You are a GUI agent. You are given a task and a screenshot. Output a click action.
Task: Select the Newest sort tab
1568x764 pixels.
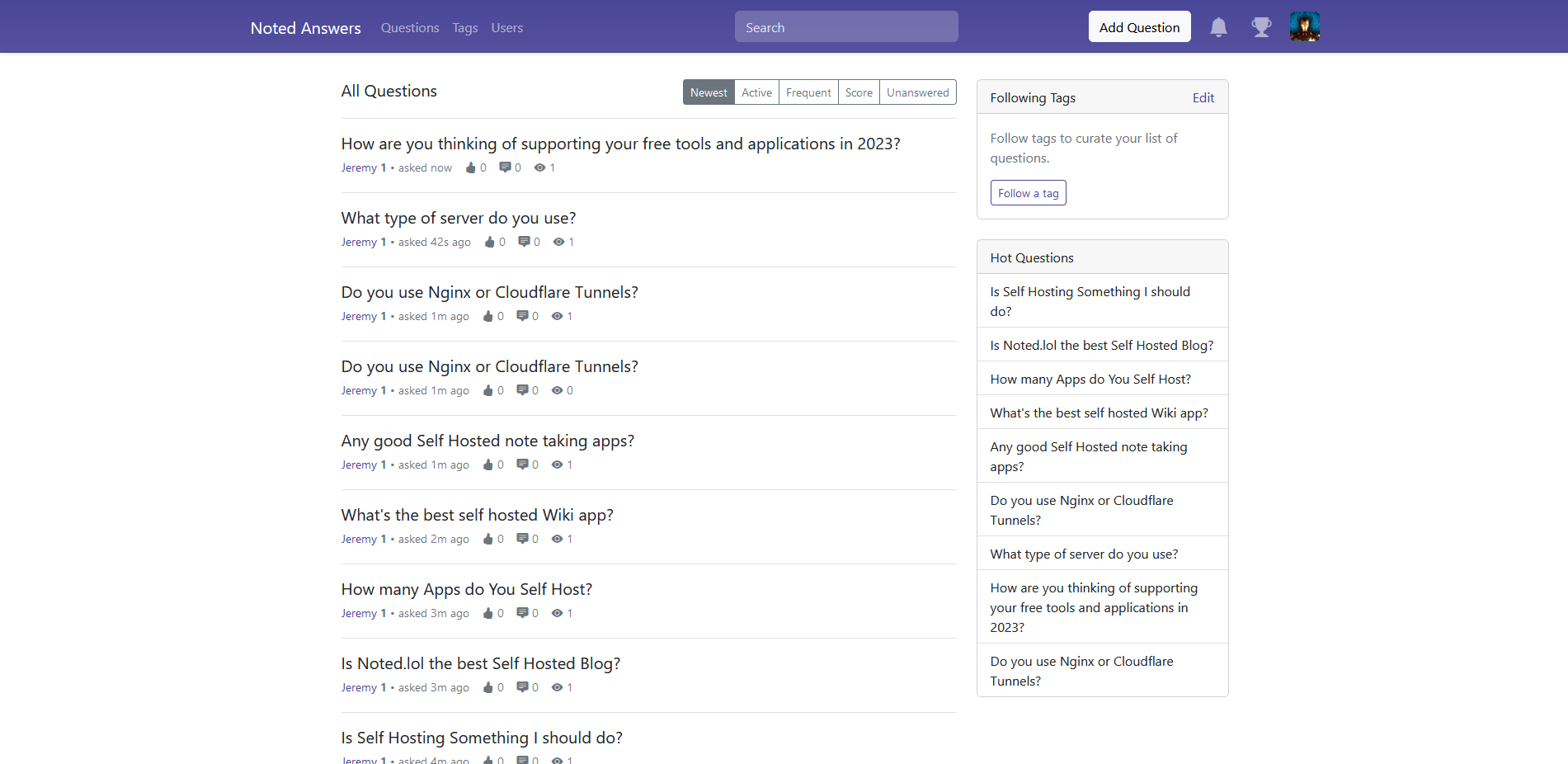(x=709, y=92)
